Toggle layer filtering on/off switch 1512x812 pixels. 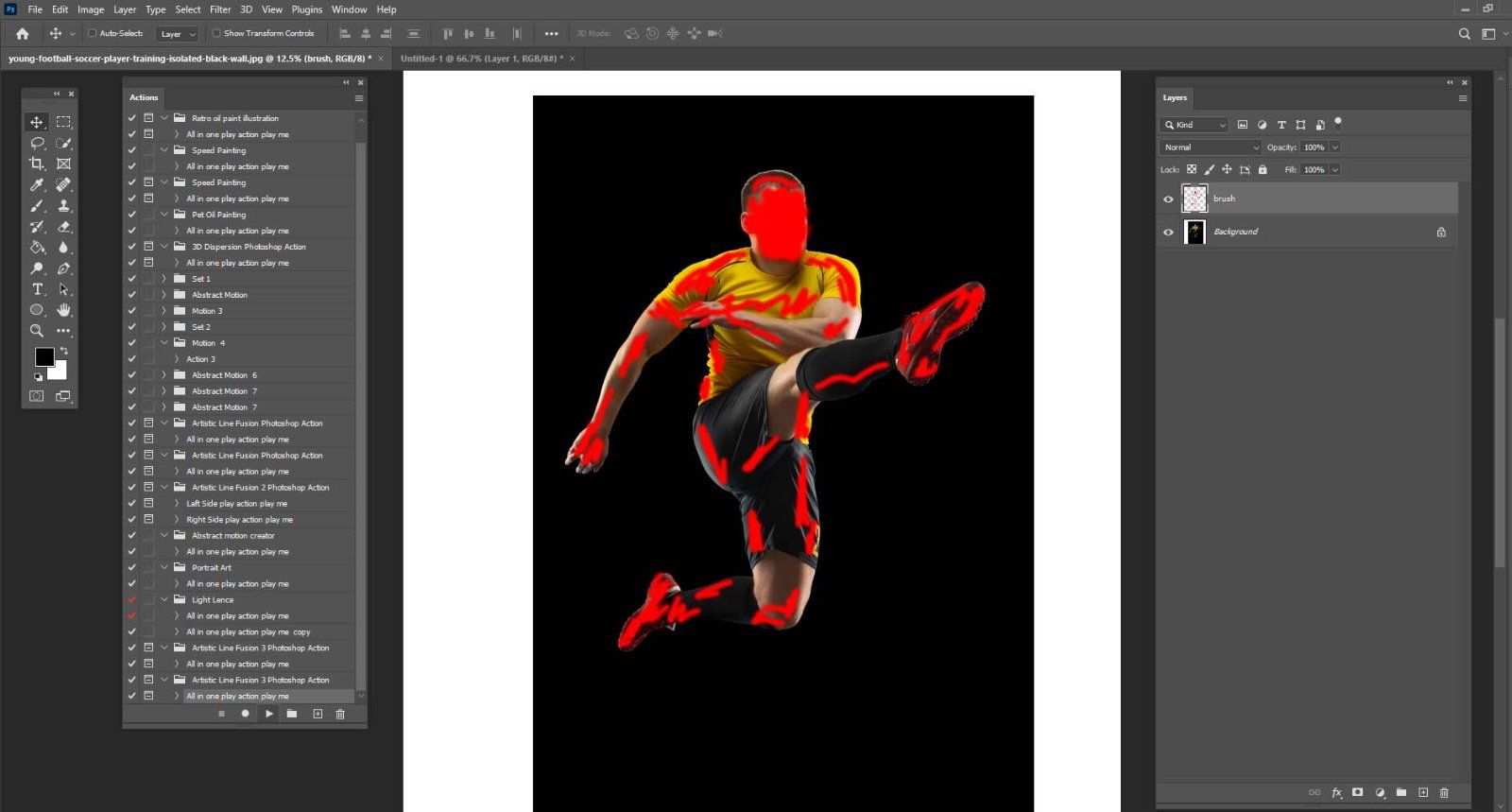[x=1338, y=123]
